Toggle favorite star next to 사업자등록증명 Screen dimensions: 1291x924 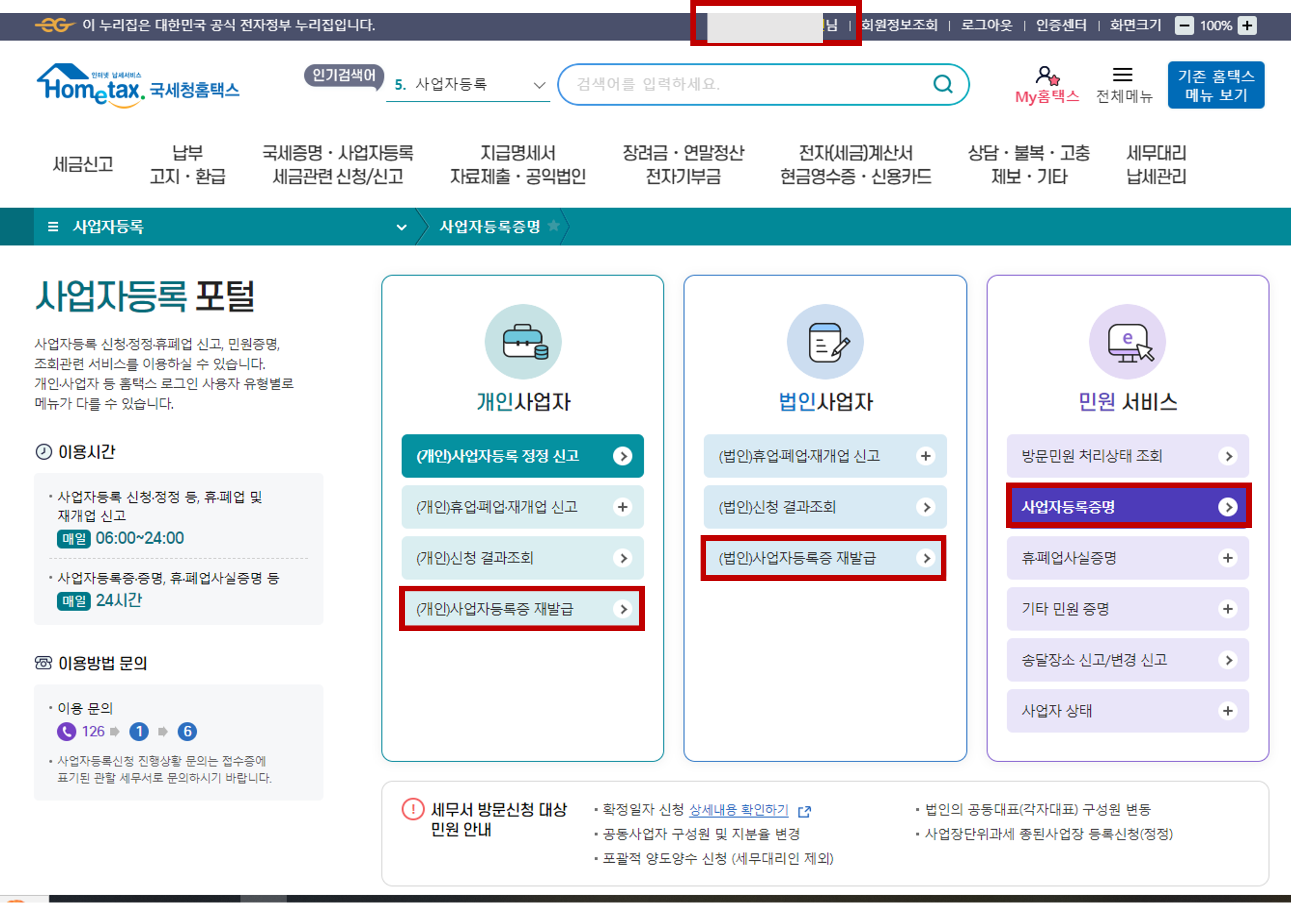[x=553, y=226]
